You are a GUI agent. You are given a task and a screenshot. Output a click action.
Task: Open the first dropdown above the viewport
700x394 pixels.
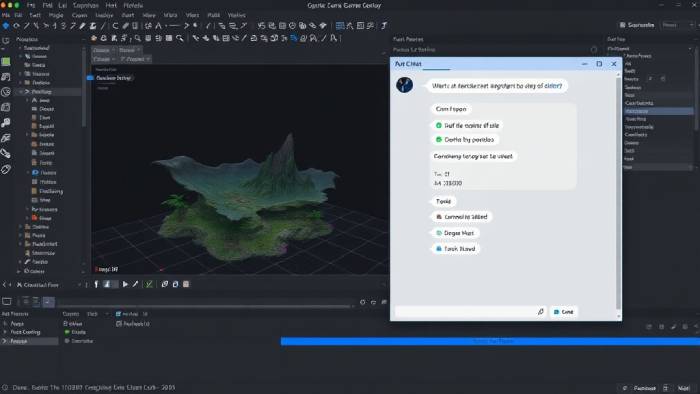click(x=104, y=50)
